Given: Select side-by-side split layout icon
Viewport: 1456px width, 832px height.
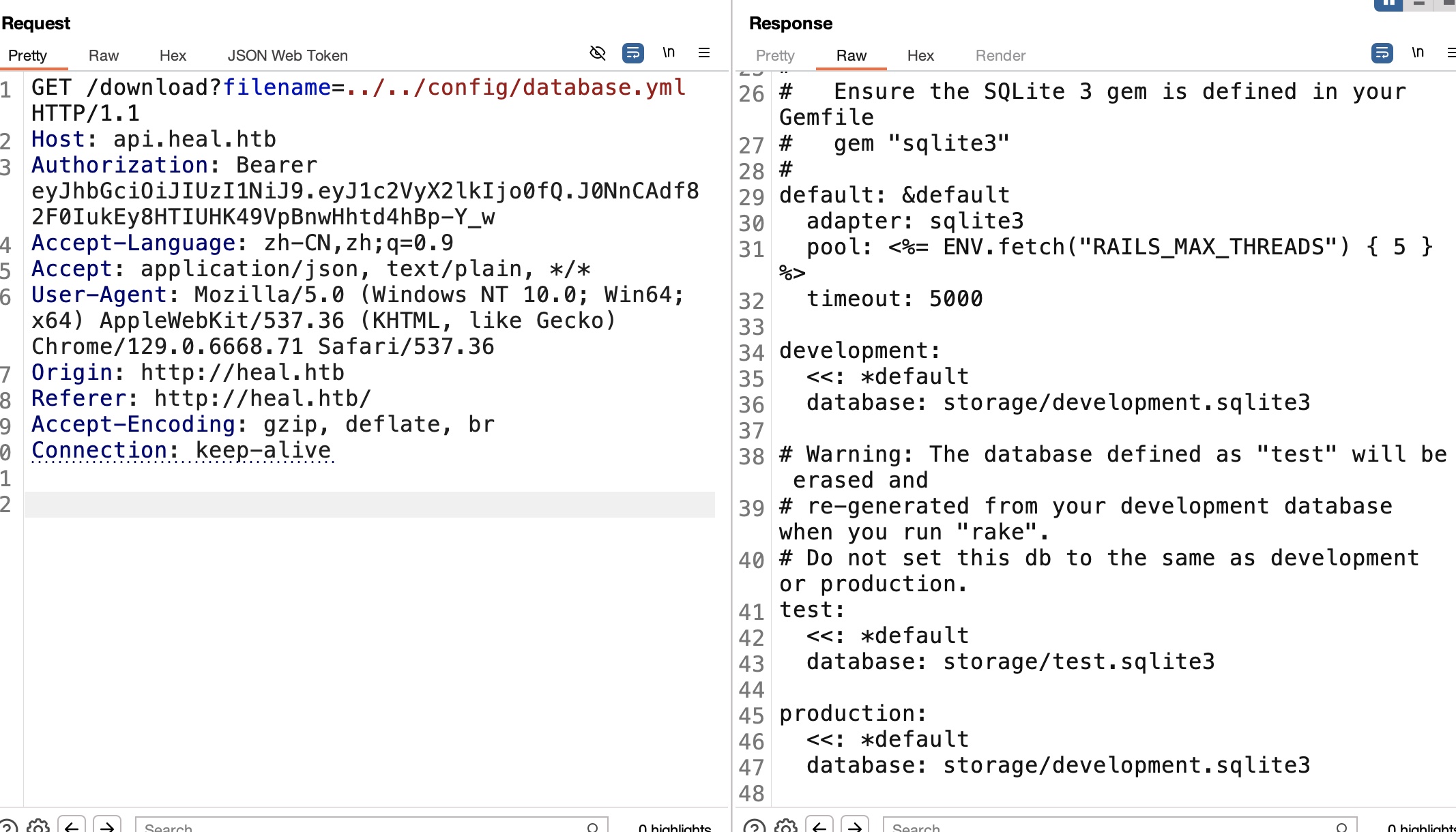Looking at the screenshot, I should click(x=1388, y=3).
